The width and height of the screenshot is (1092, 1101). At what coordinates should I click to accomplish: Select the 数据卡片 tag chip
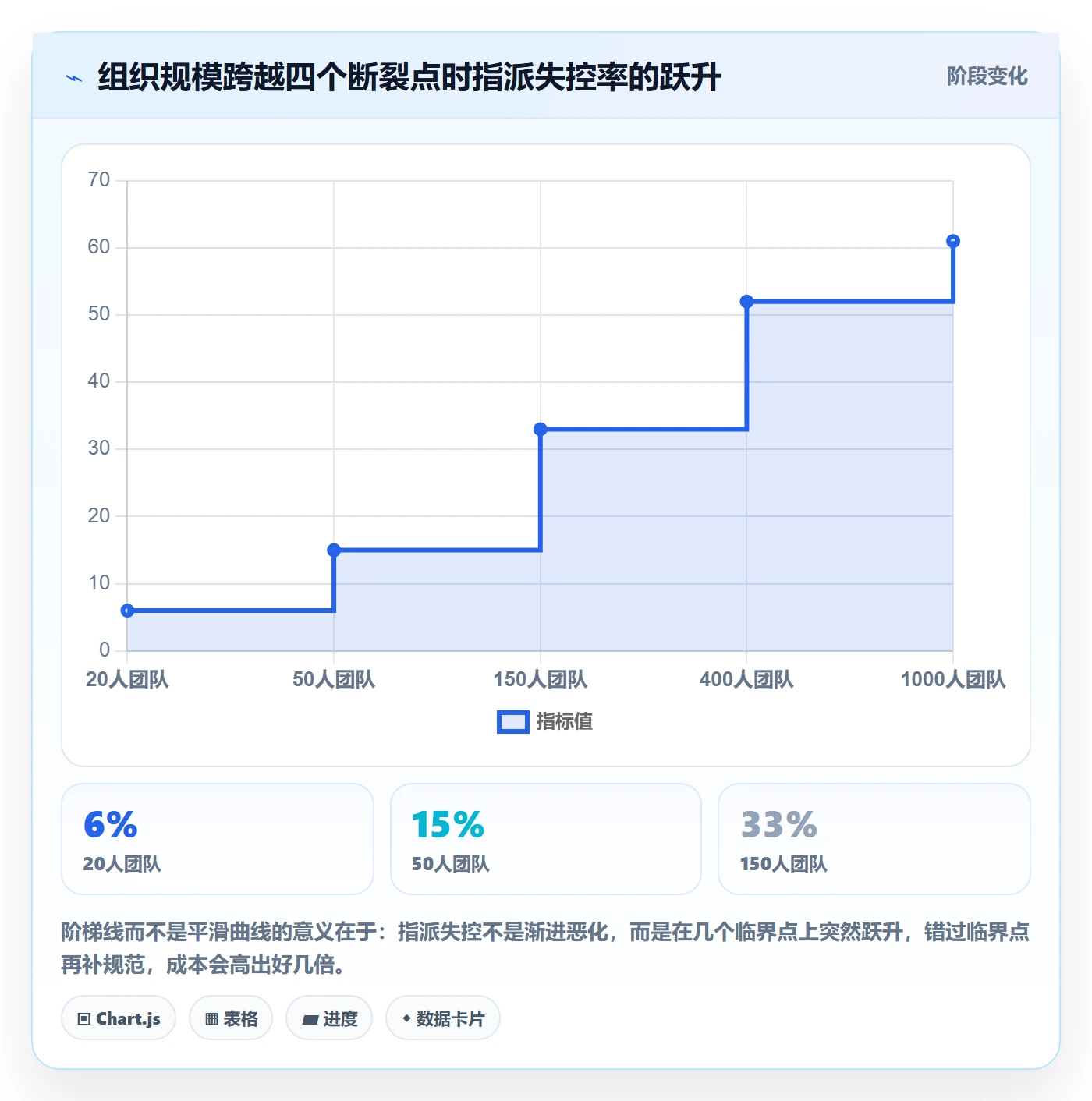[443, 1018]
